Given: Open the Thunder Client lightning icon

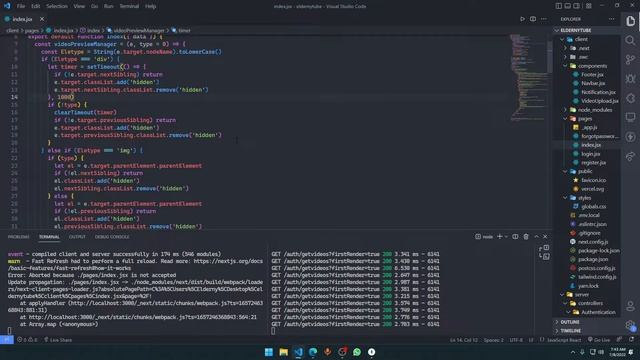Looking at the screenshot, I should tap(630, 137).
